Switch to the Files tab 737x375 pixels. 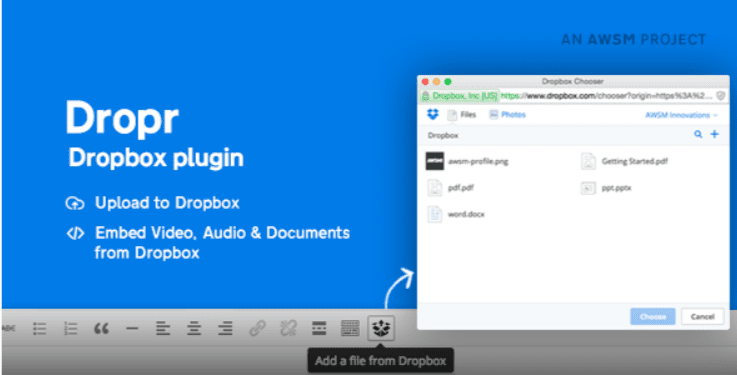tap(462, 115)
